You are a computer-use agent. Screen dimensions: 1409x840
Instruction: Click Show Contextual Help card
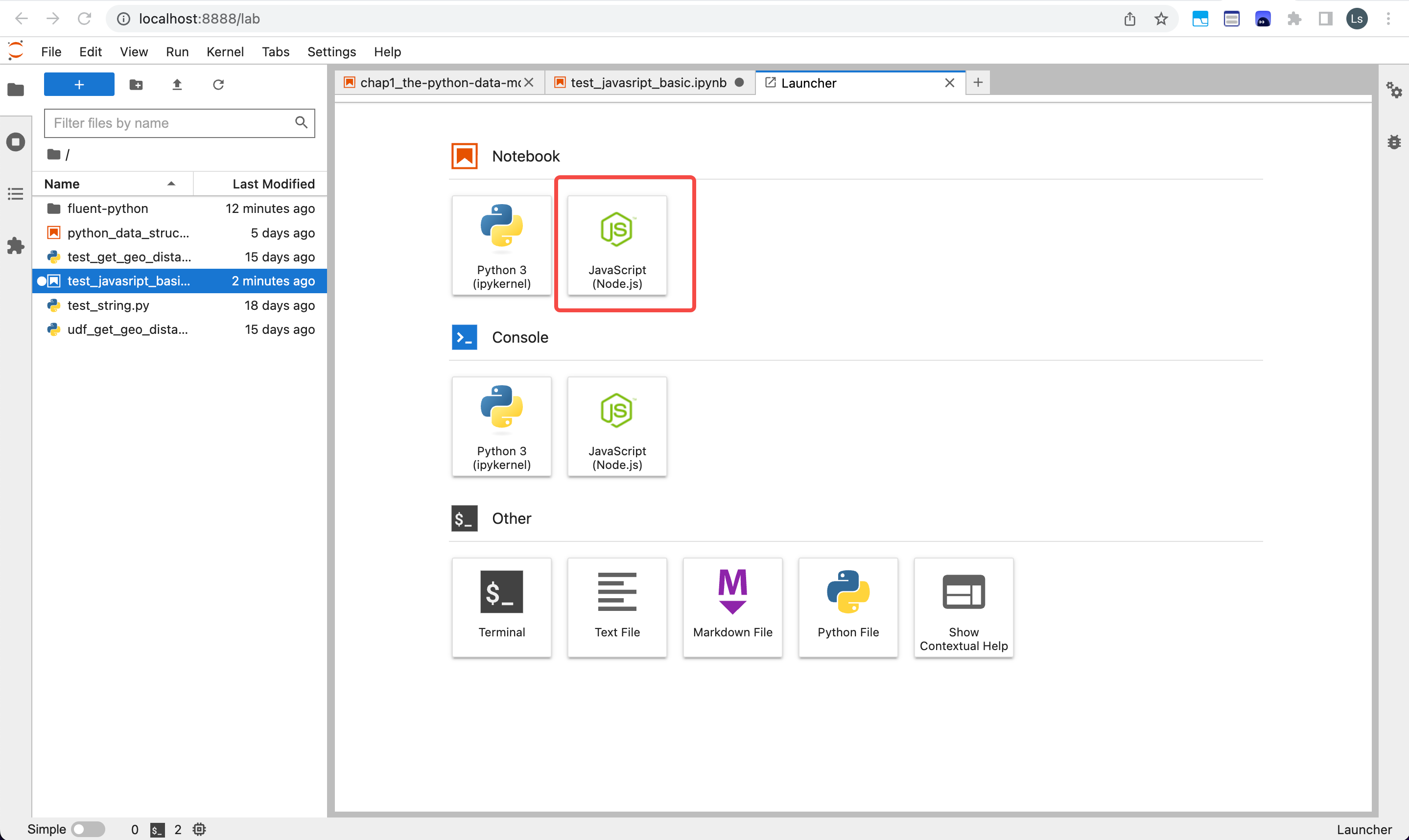[963, 607]
